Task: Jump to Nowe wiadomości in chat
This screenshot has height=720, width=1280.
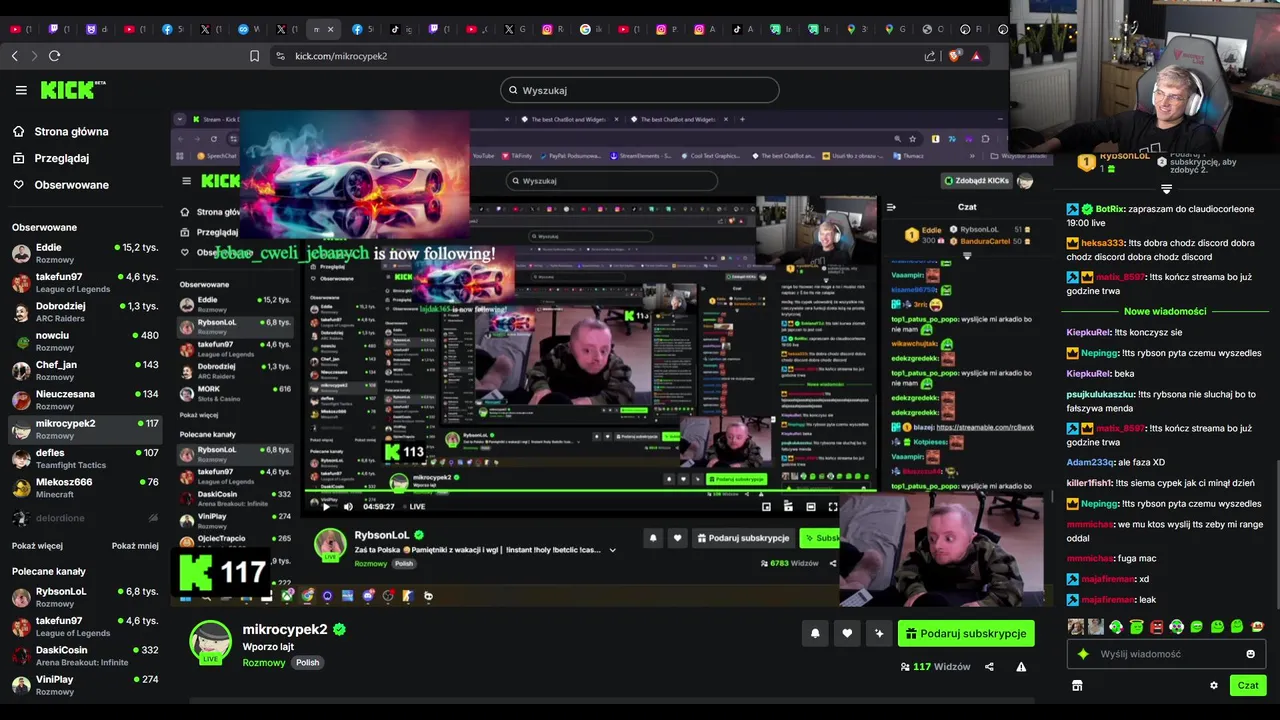Action: coord(1165,311)
